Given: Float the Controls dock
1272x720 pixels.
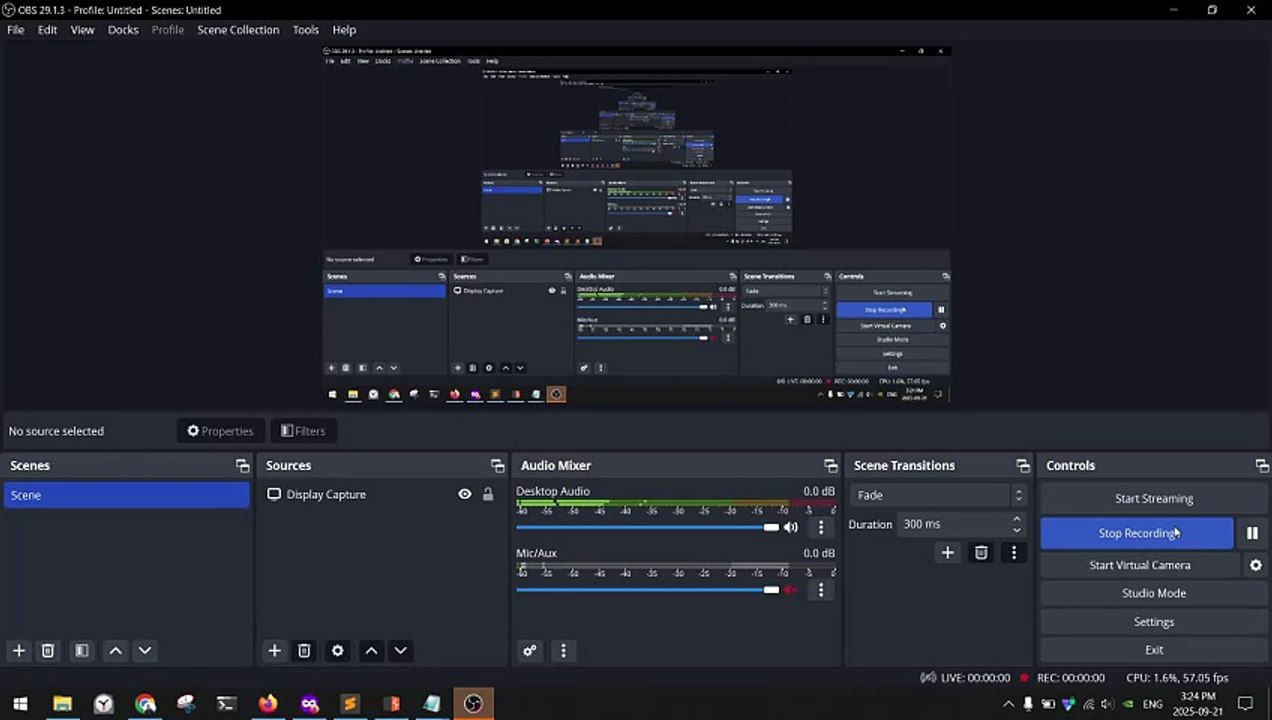Looking at the screenshot, I should (x=1261, y=466).
